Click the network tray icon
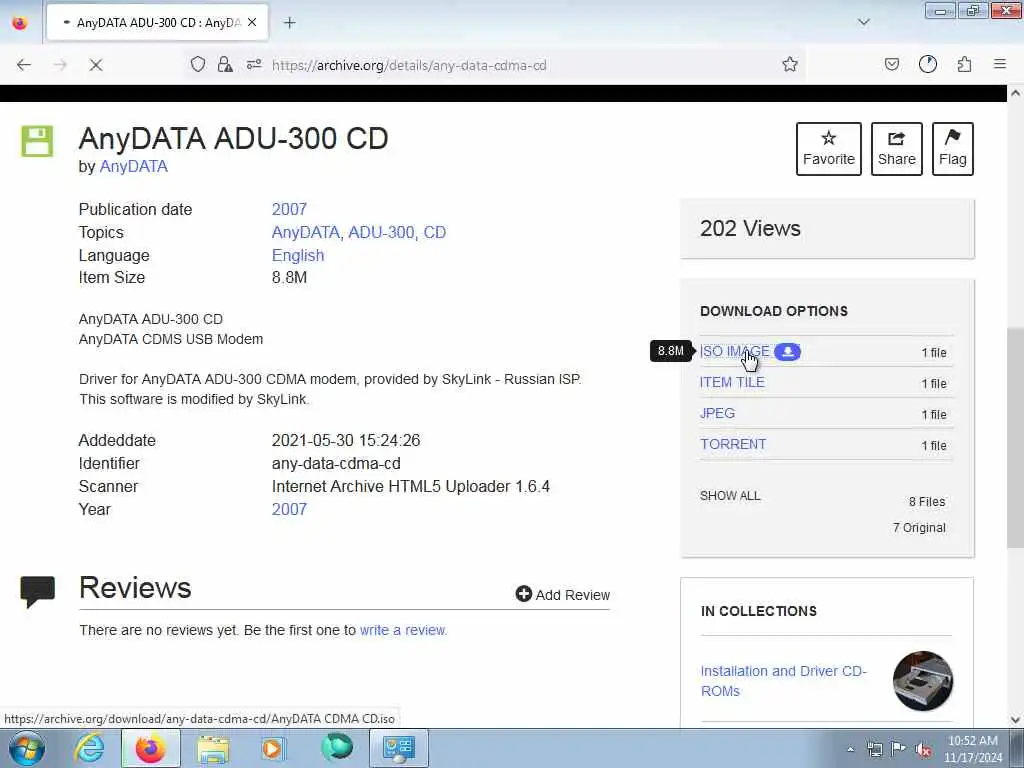Image resolution: width=1024 pixels, height=768 pixels. coord(874,749)
